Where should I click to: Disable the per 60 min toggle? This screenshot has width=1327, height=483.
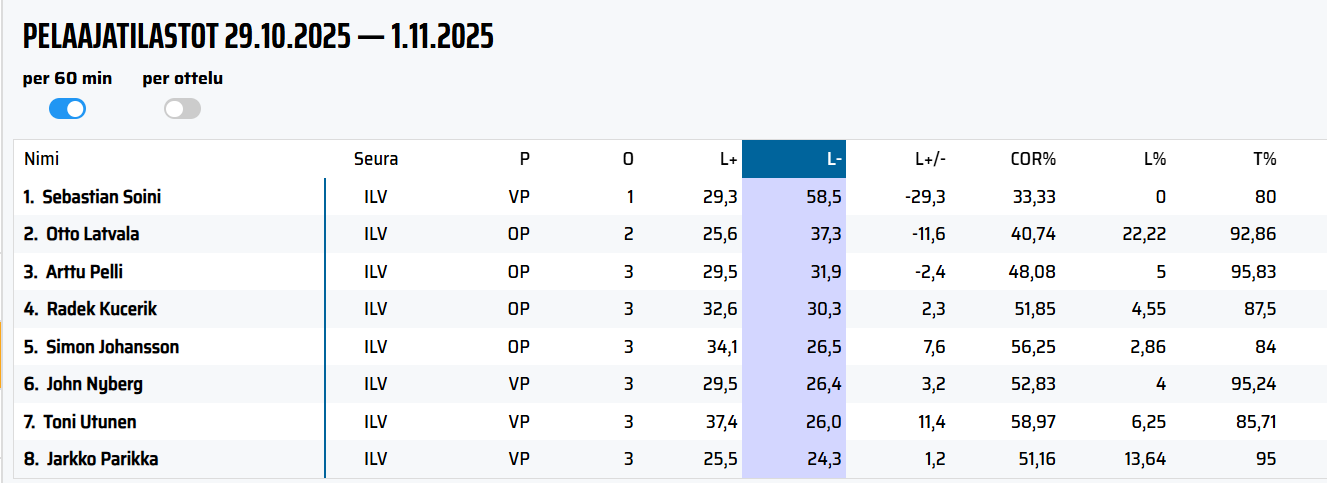(x=67, y=109)
